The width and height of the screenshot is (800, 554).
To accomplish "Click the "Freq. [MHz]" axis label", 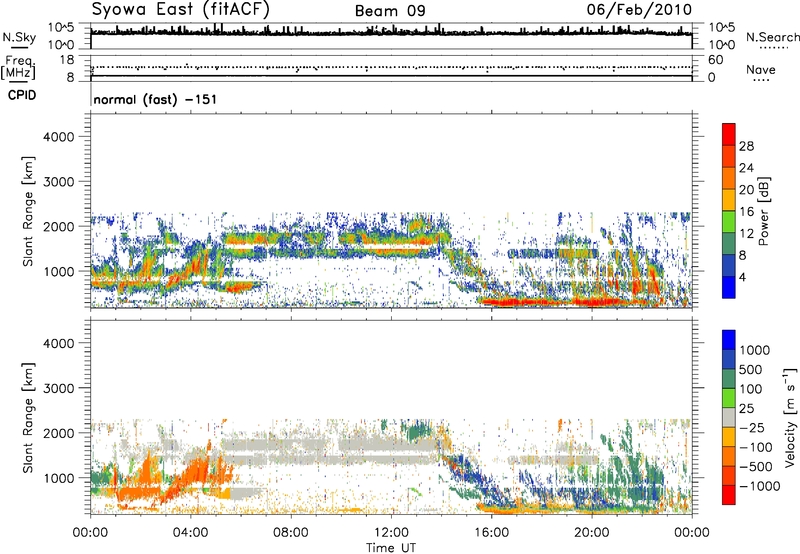I will (x=18, y=67).
